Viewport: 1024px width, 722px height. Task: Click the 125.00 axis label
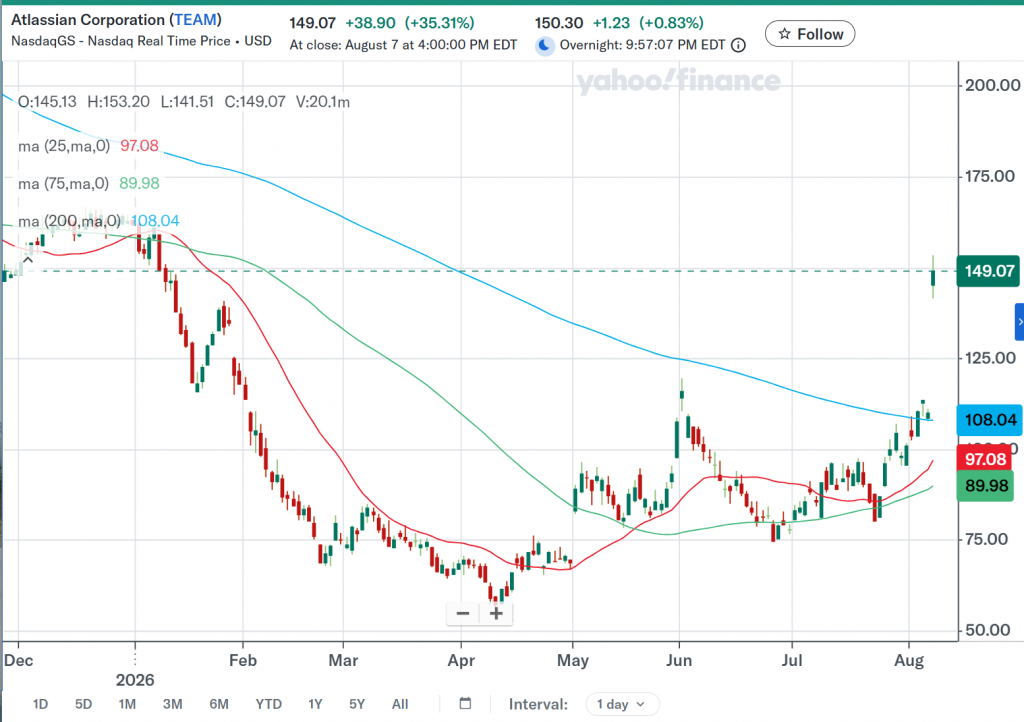coord(991,358)
